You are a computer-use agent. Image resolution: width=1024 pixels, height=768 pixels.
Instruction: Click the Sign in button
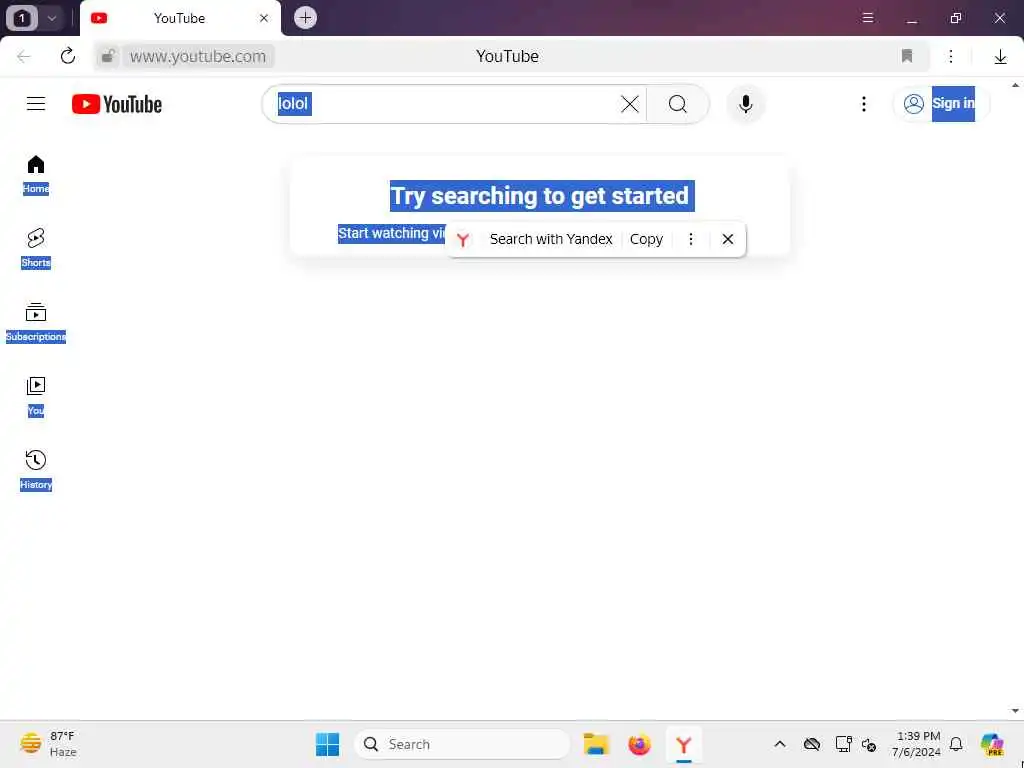pyautogui.click(x=941, y=104)
